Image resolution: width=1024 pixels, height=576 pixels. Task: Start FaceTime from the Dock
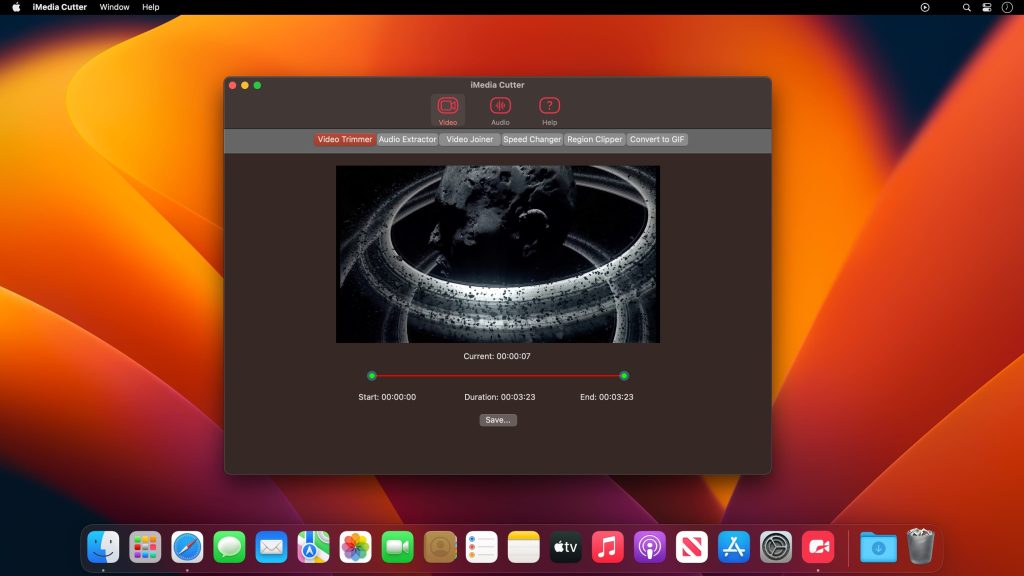coord(398,547)
